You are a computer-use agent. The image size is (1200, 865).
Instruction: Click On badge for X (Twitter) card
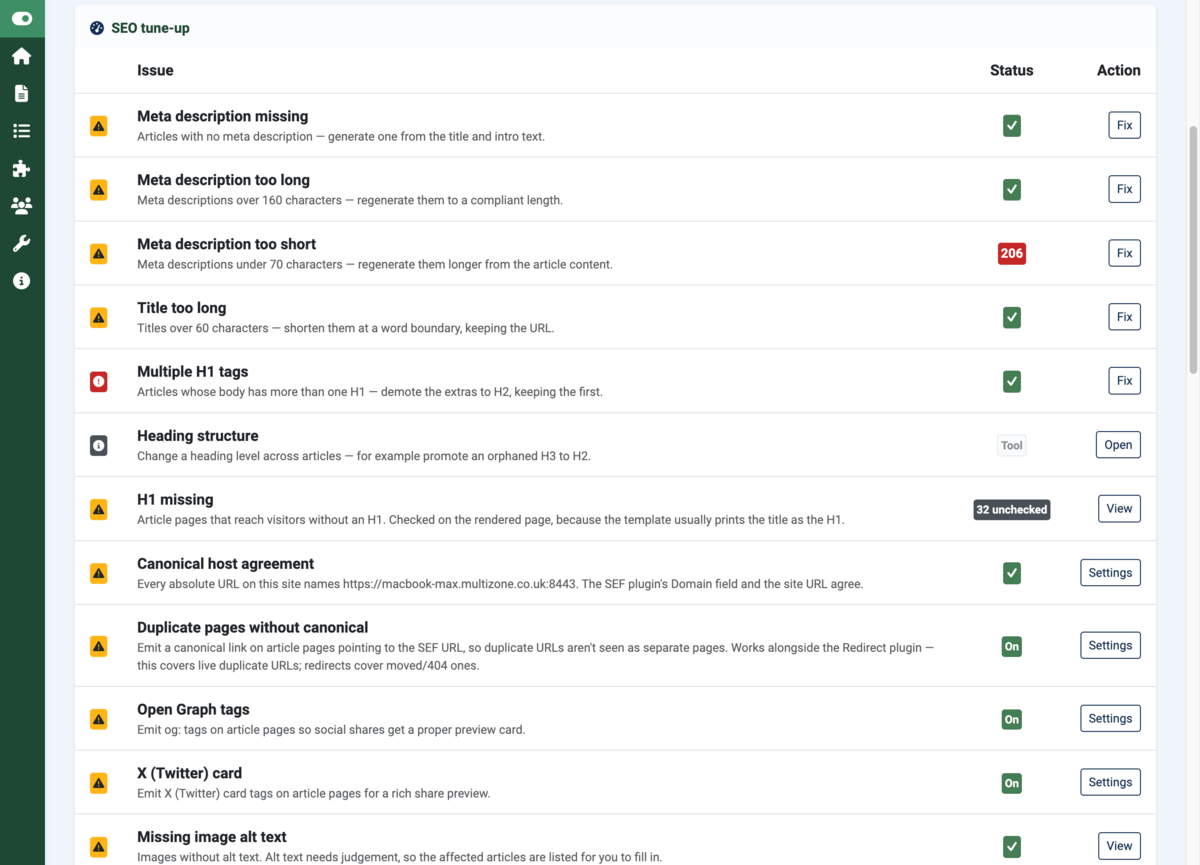pos(1012,784)
